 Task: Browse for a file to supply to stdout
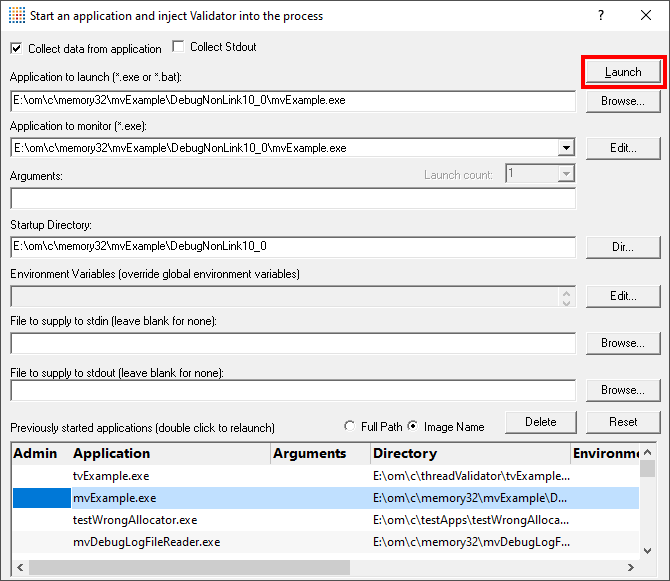pos(623,390)
